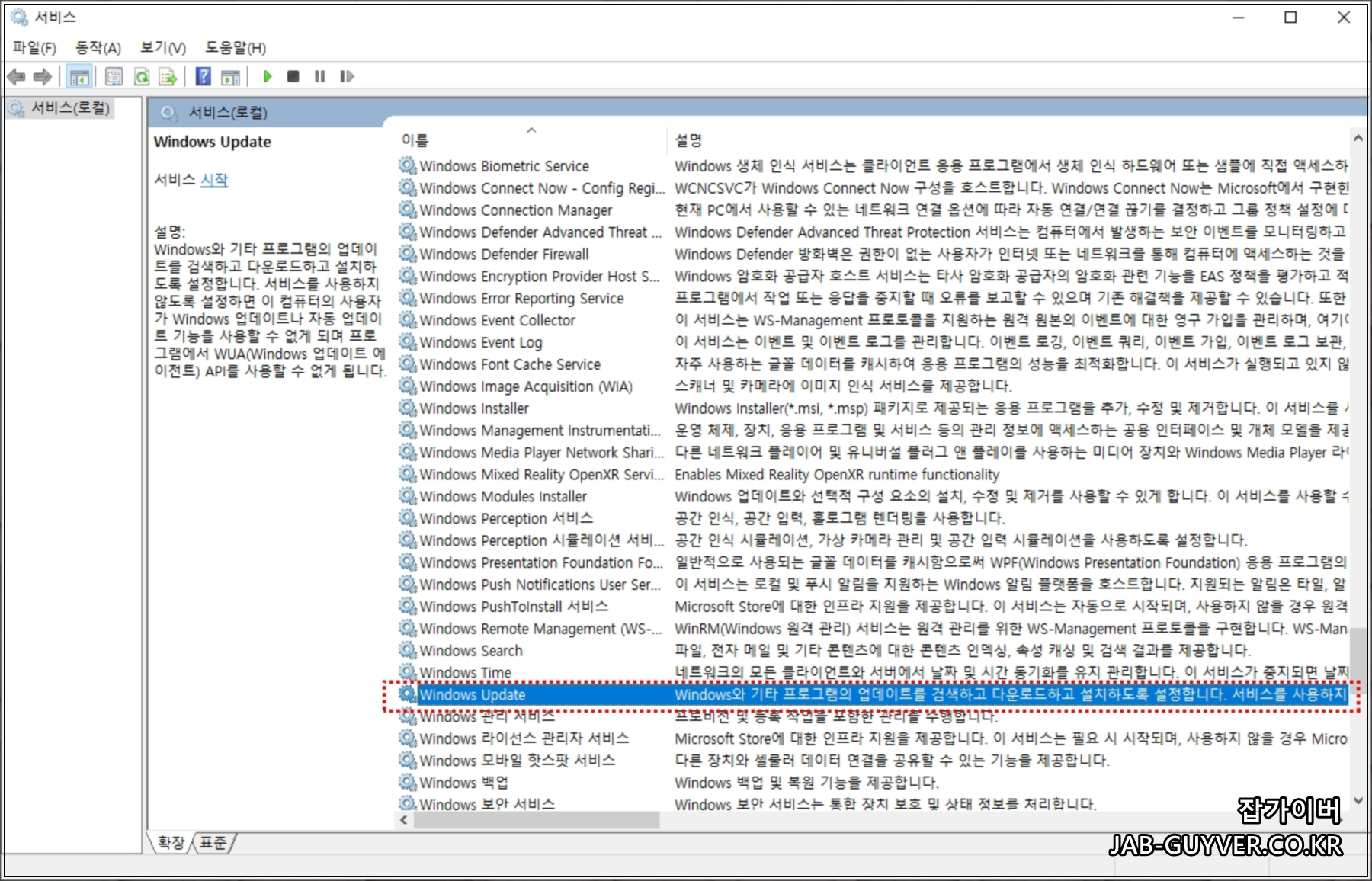Open the 동작(A) menu
The width and height of the screenshot is (1372, 881).
98,48
